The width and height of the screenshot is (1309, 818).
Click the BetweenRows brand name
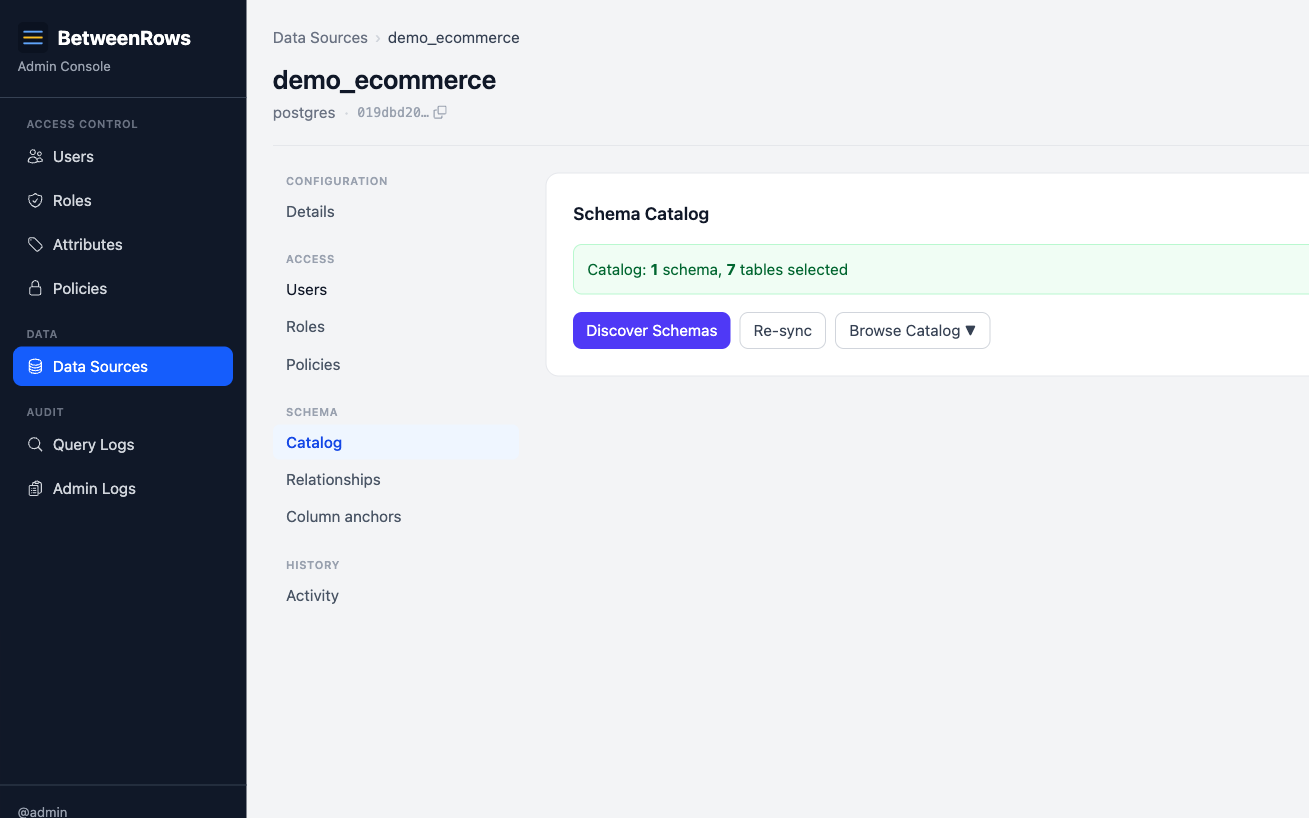(x=124, y=38)
